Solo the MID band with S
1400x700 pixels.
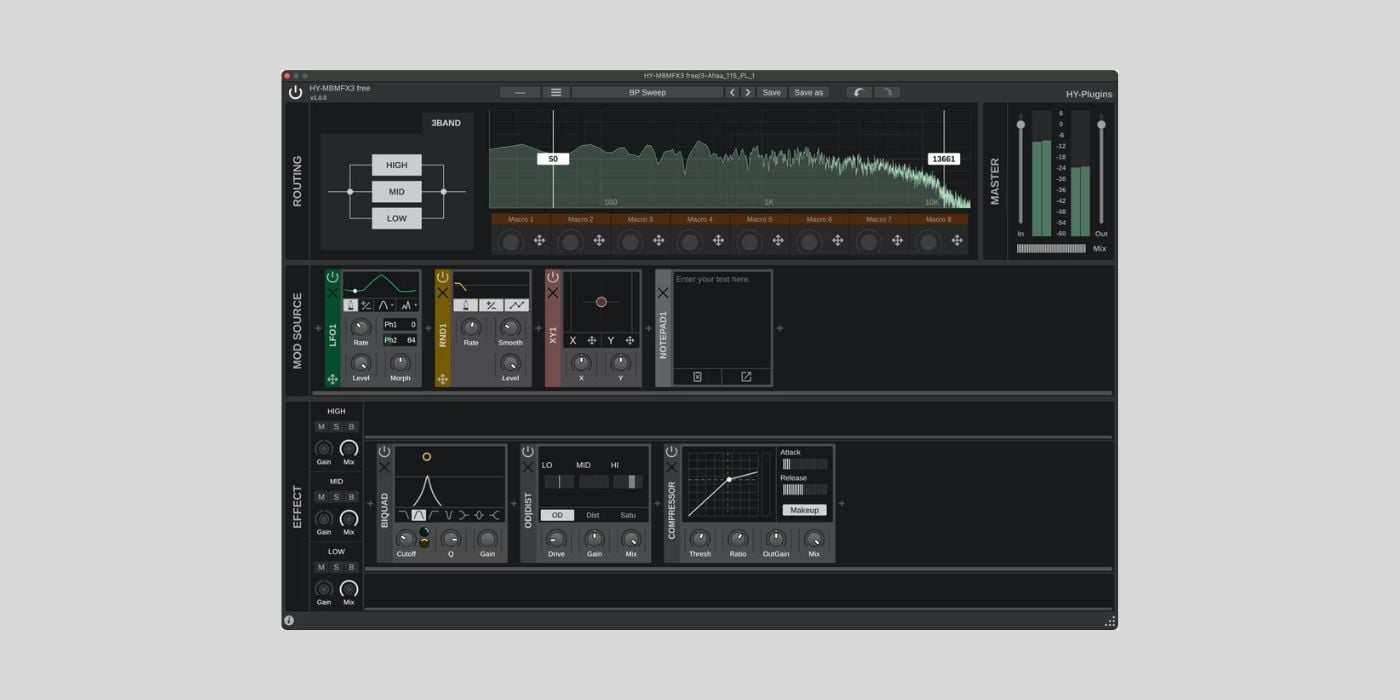click(336, 497)
